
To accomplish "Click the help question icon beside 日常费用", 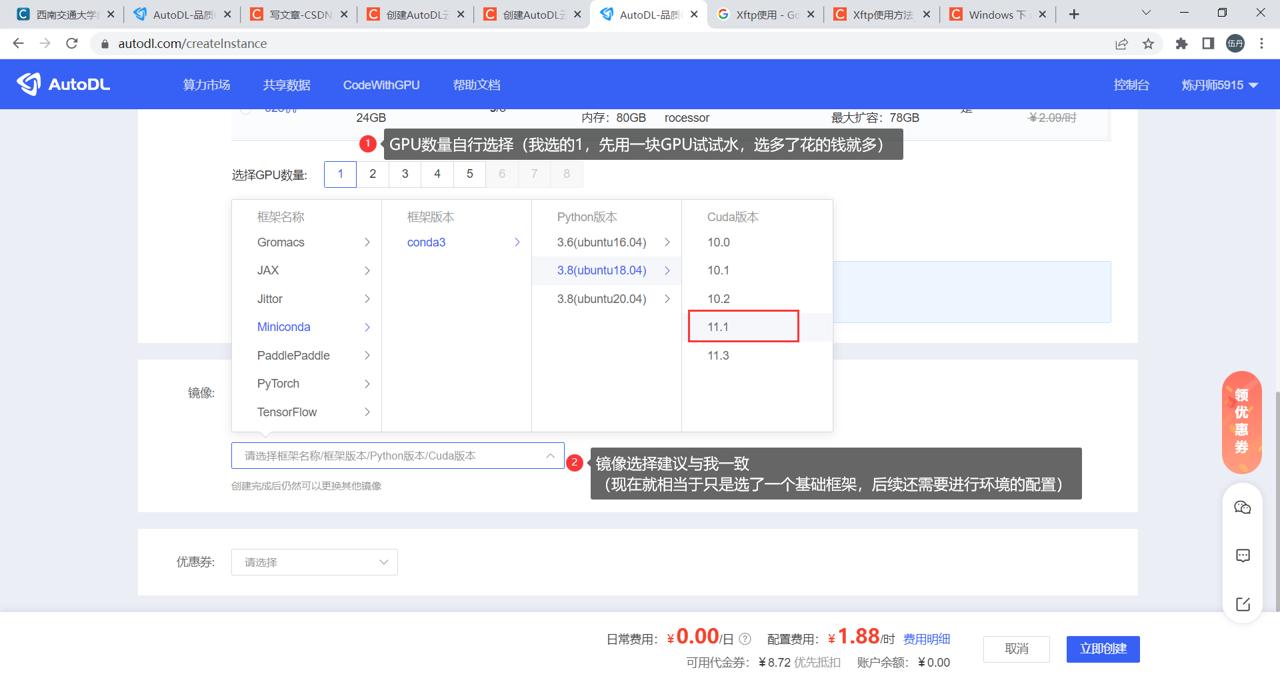I will click(x=744, y=638).
